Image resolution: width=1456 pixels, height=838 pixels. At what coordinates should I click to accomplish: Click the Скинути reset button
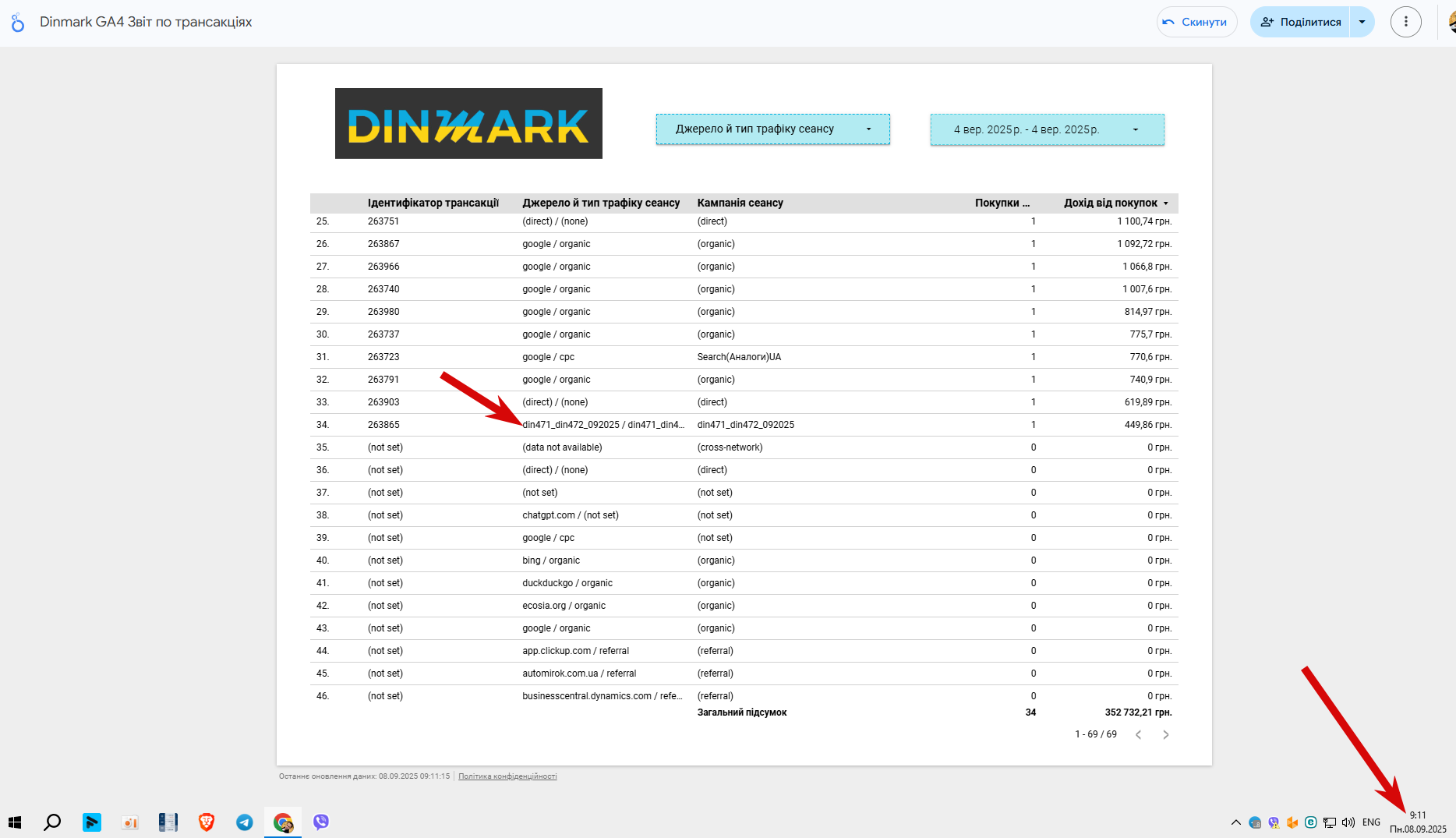(1196, 22)
